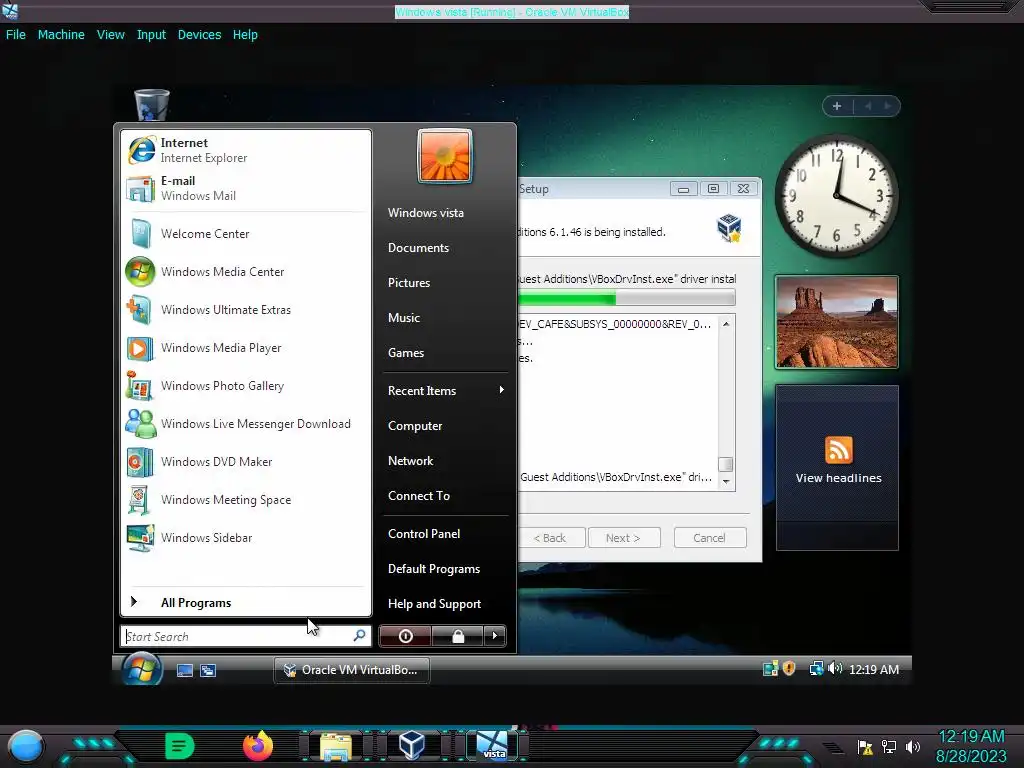Launch Windows Sidebar program

[245, 537]
